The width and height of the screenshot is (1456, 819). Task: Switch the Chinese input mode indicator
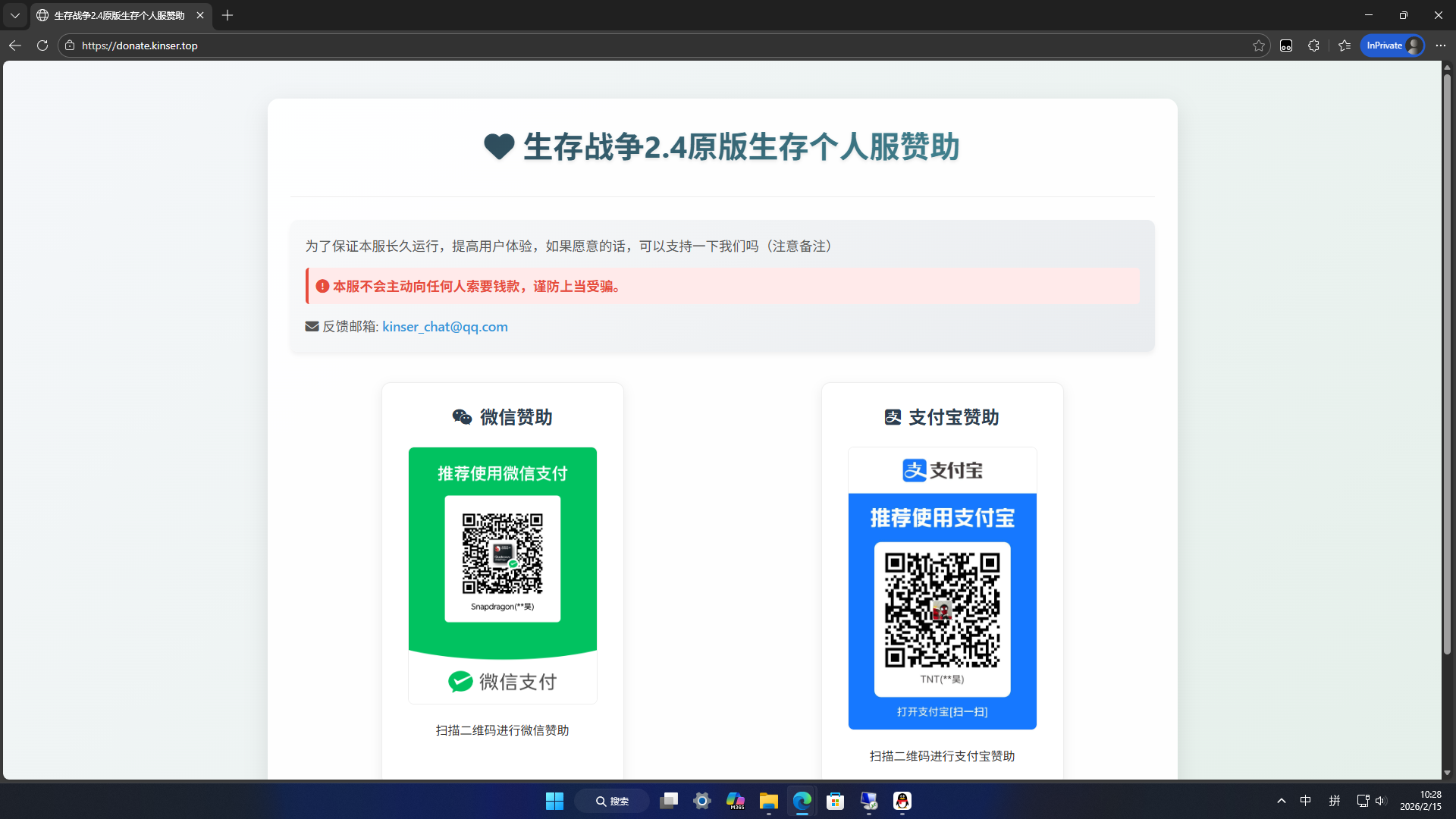coord(1306,801)
